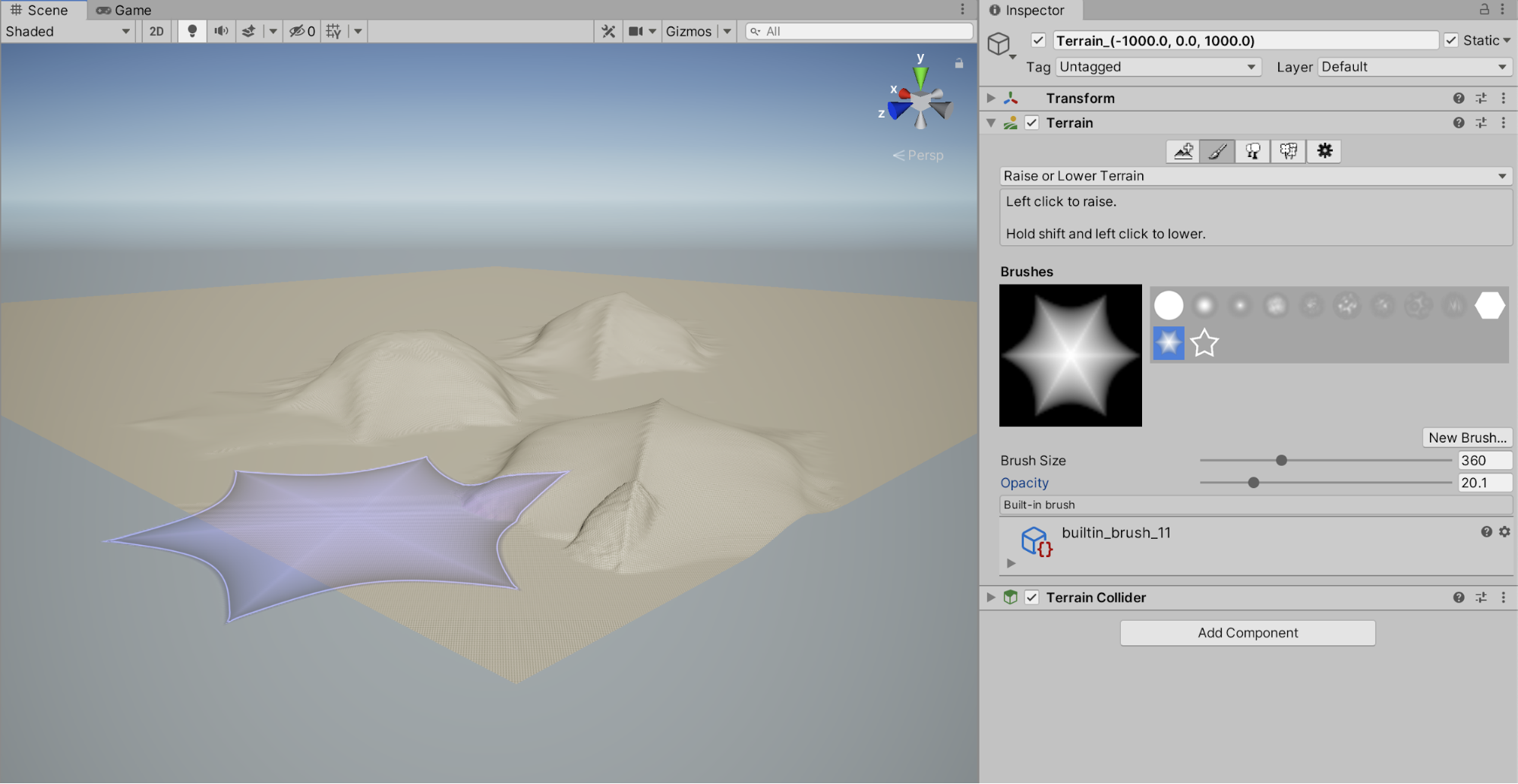Toggle scene lighting bulb icon
The image size is (1518, 784).
[x=192, y=31]
